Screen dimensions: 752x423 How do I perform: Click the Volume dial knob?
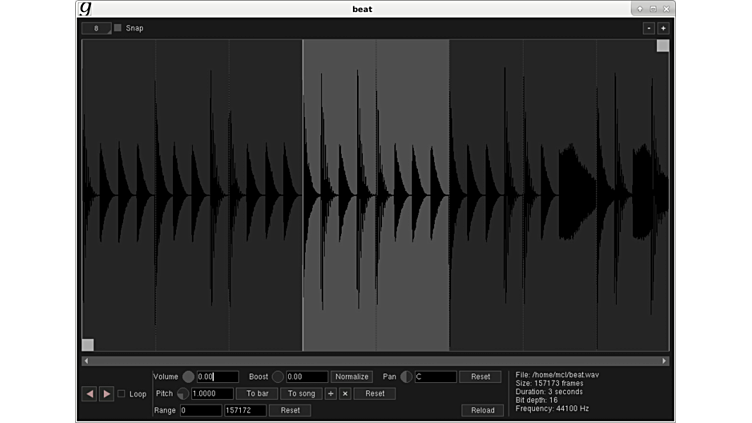[188, 377]
